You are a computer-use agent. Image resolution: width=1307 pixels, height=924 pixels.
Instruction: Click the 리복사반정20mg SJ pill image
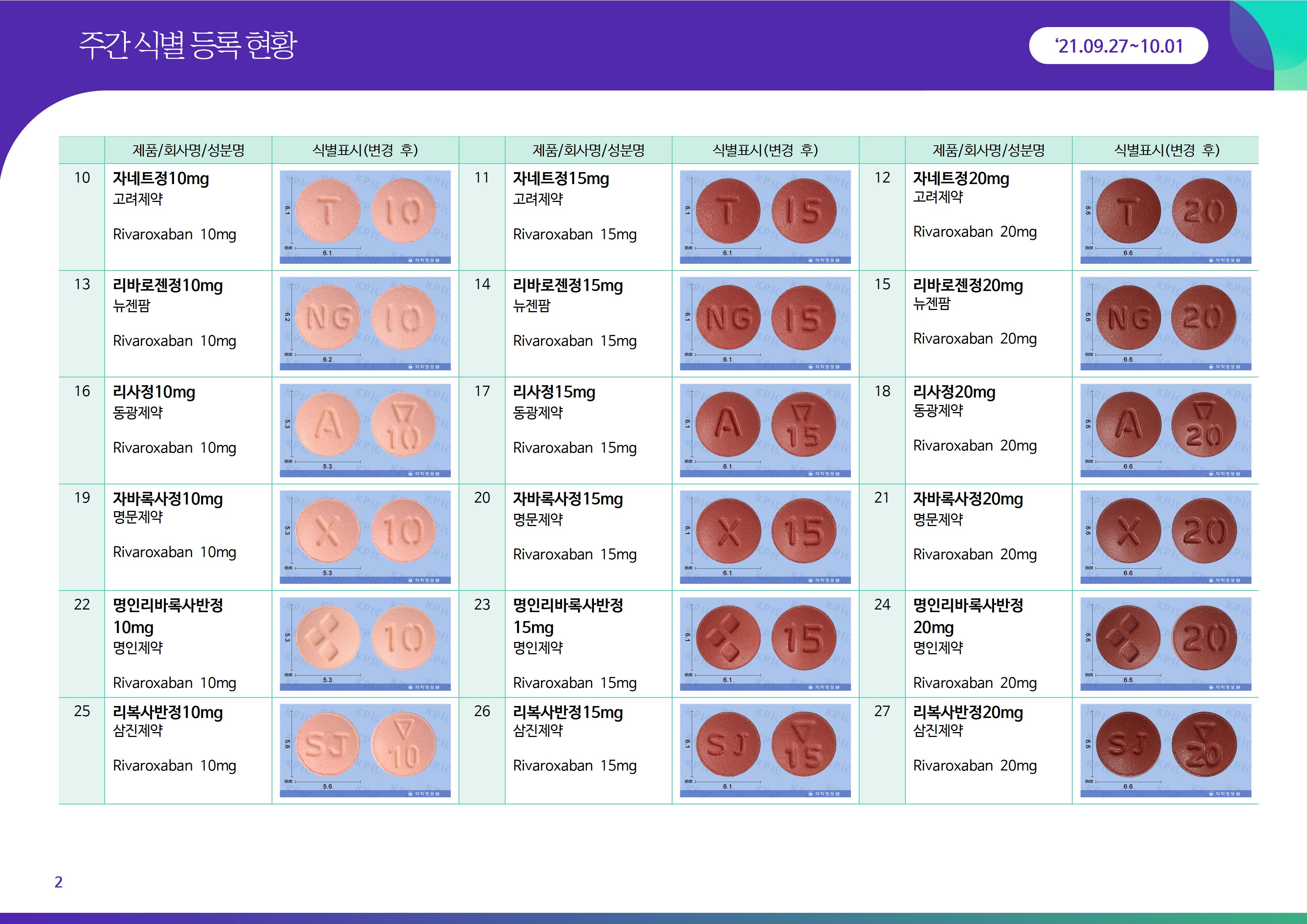(1165, 750)
